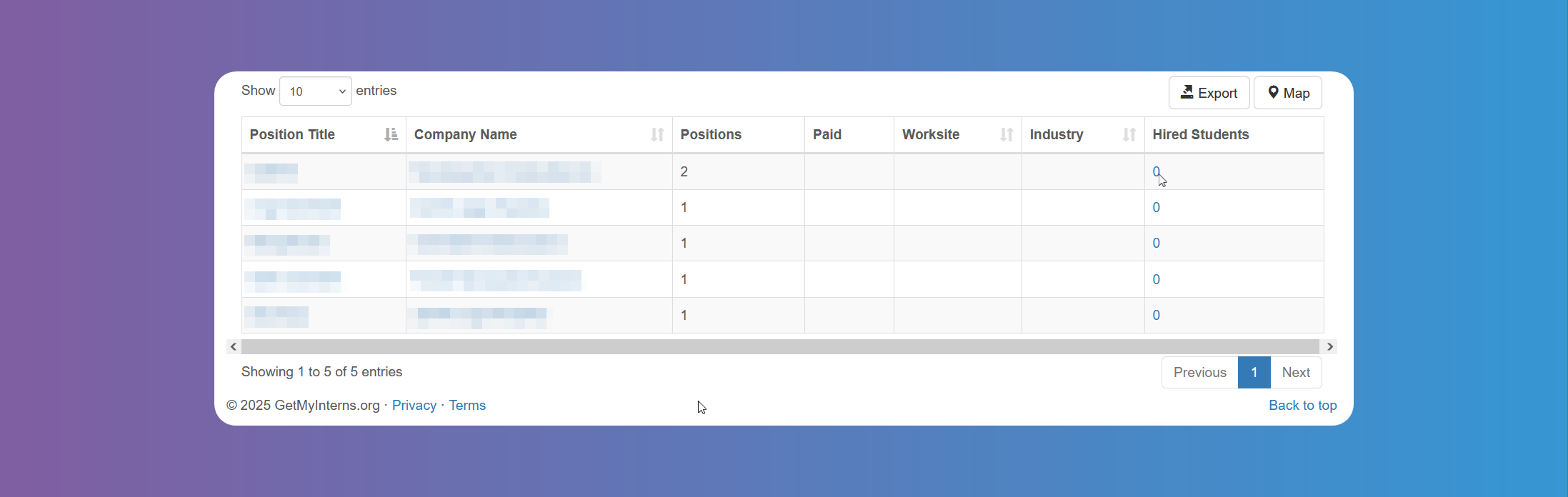The image size is (1568, 497).
Task: Click the Previous pagination button
Action: click(x=1199, y=372)
